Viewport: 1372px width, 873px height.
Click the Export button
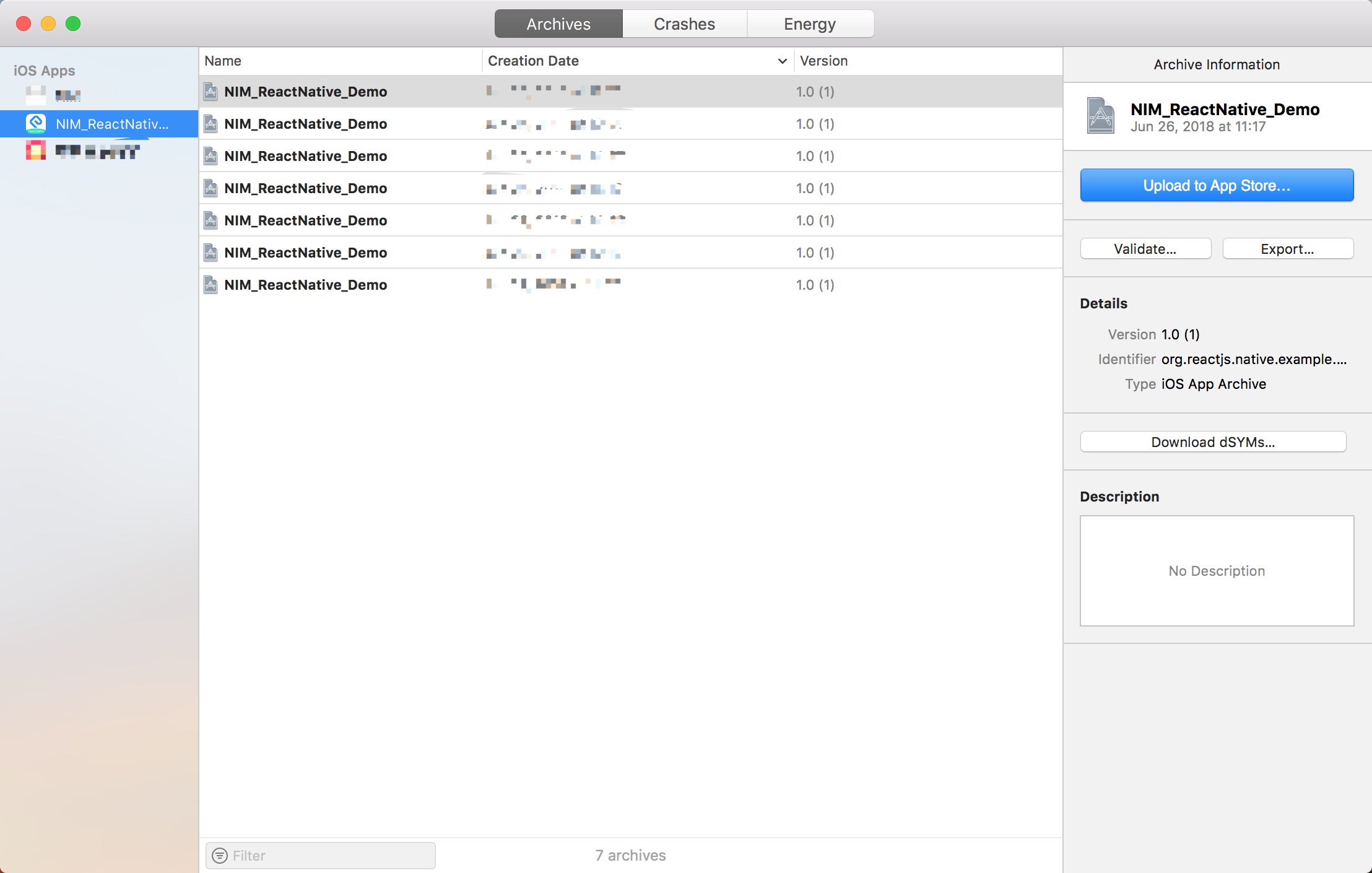click(x=1287, y=249)
